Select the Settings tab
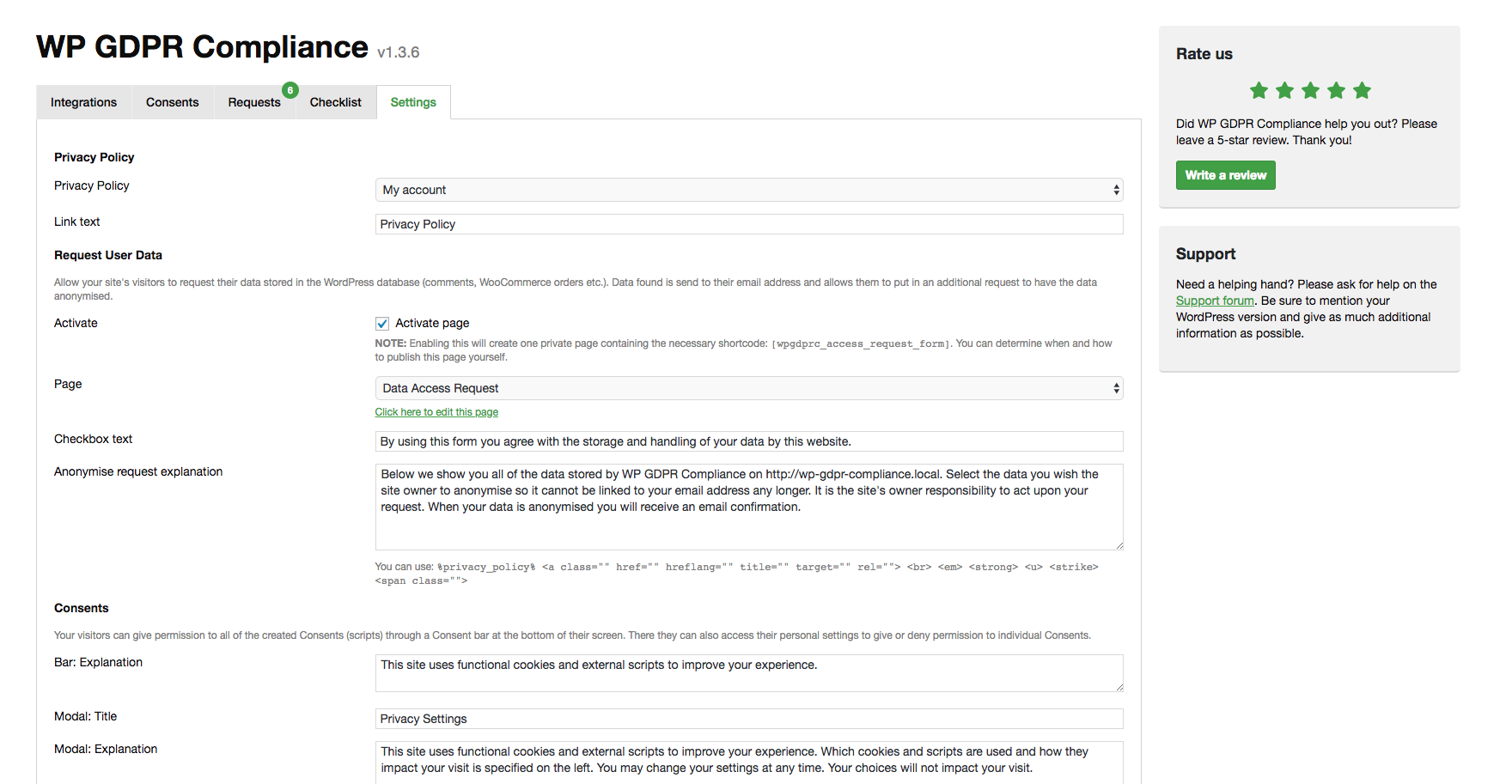Viewport: 1512px width, 784px height. pyautogui.click(x=413, y=102)
